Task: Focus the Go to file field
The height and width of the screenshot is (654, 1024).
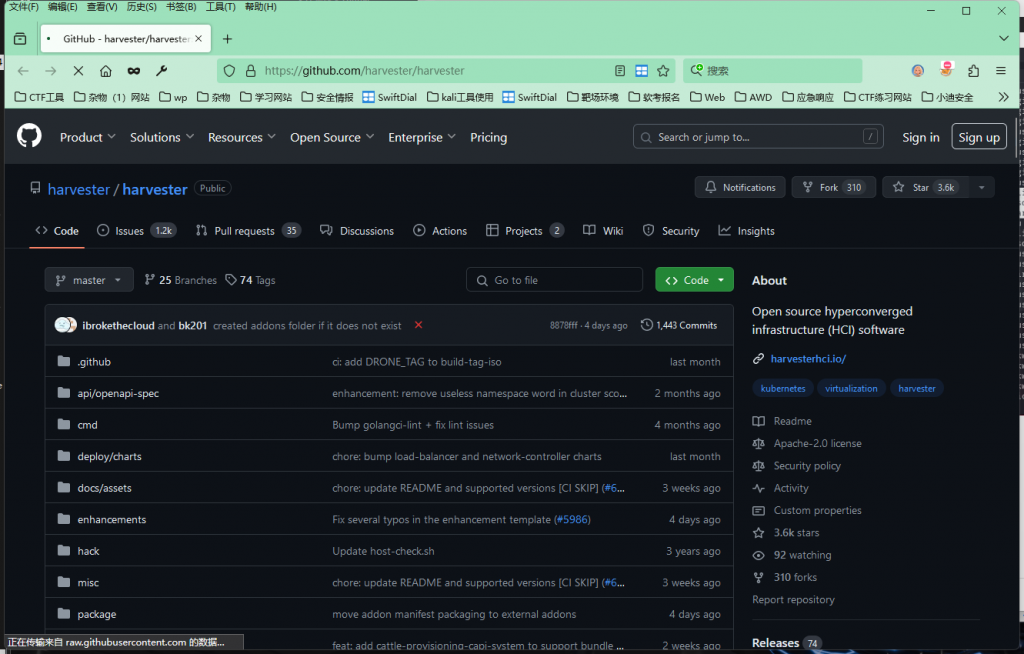Action: [x=554, y=280]
